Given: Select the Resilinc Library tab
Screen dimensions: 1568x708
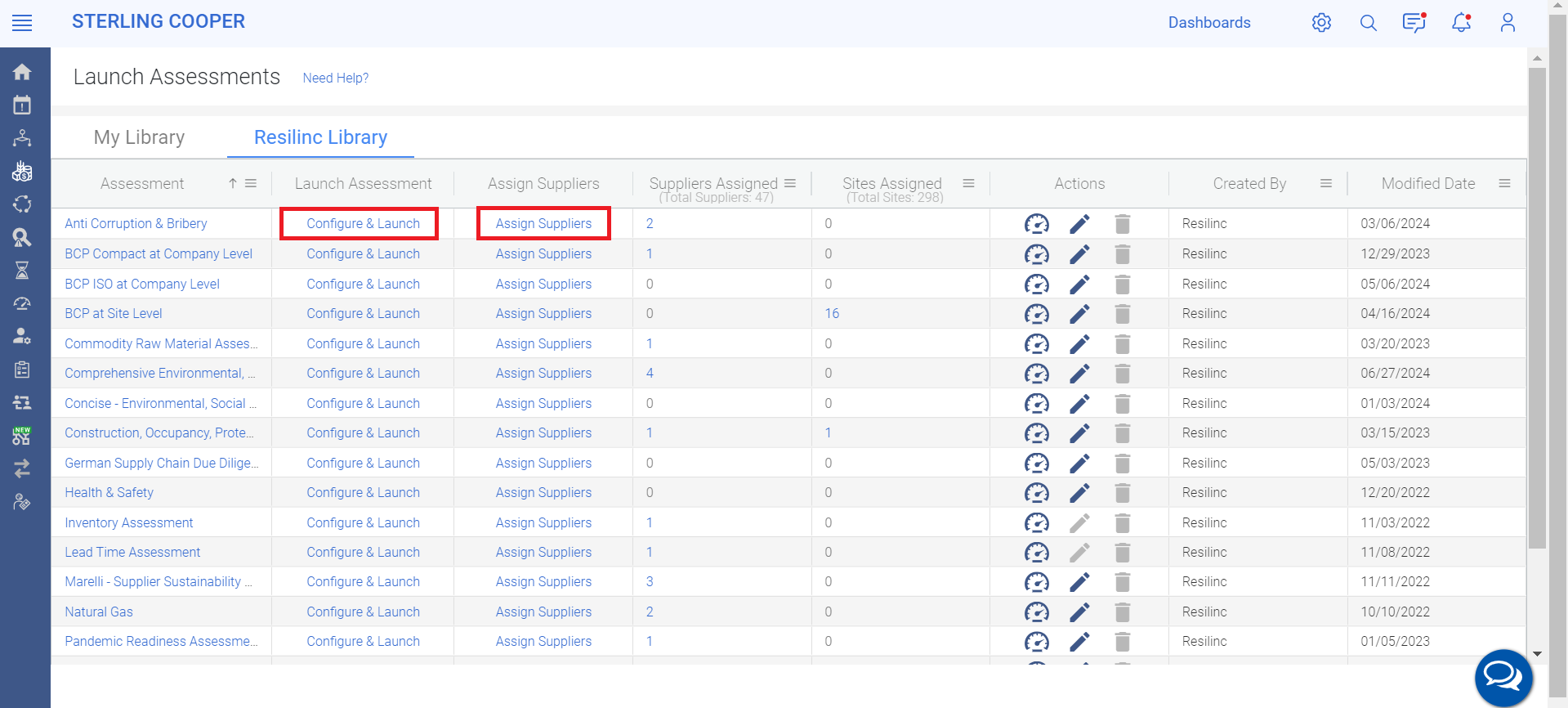Looking at the screenshot, I should pyautogui.click(x=320, y=137).
